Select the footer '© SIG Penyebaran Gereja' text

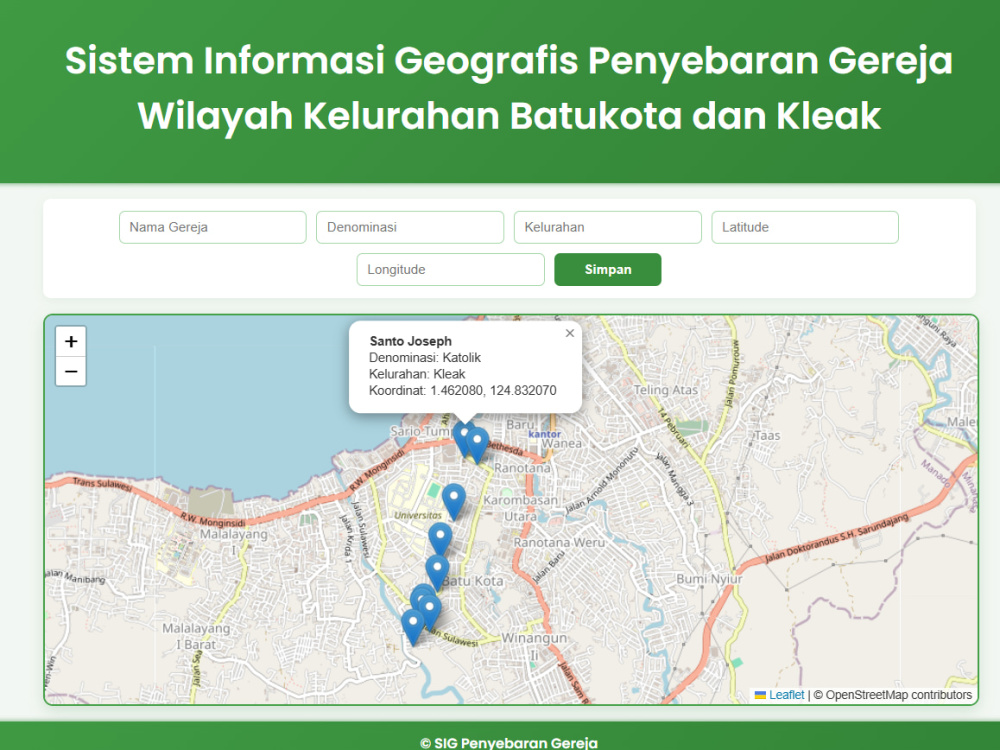[x=509, y=743]
